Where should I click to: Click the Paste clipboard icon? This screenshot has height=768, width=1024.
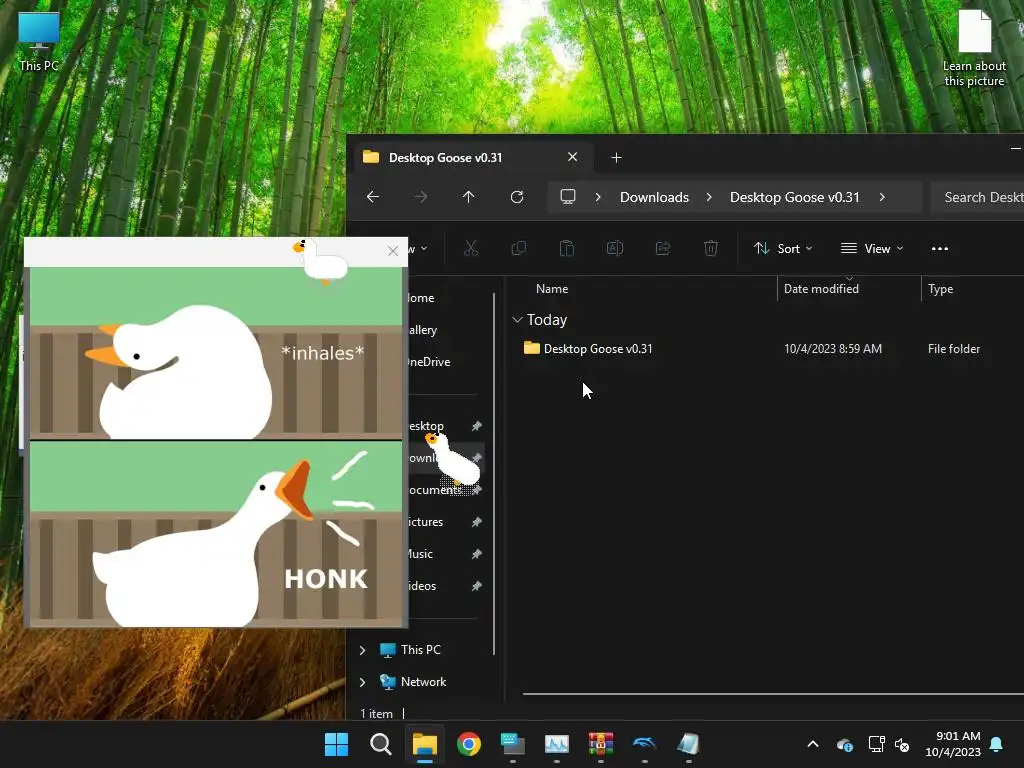tap(567, 248)
